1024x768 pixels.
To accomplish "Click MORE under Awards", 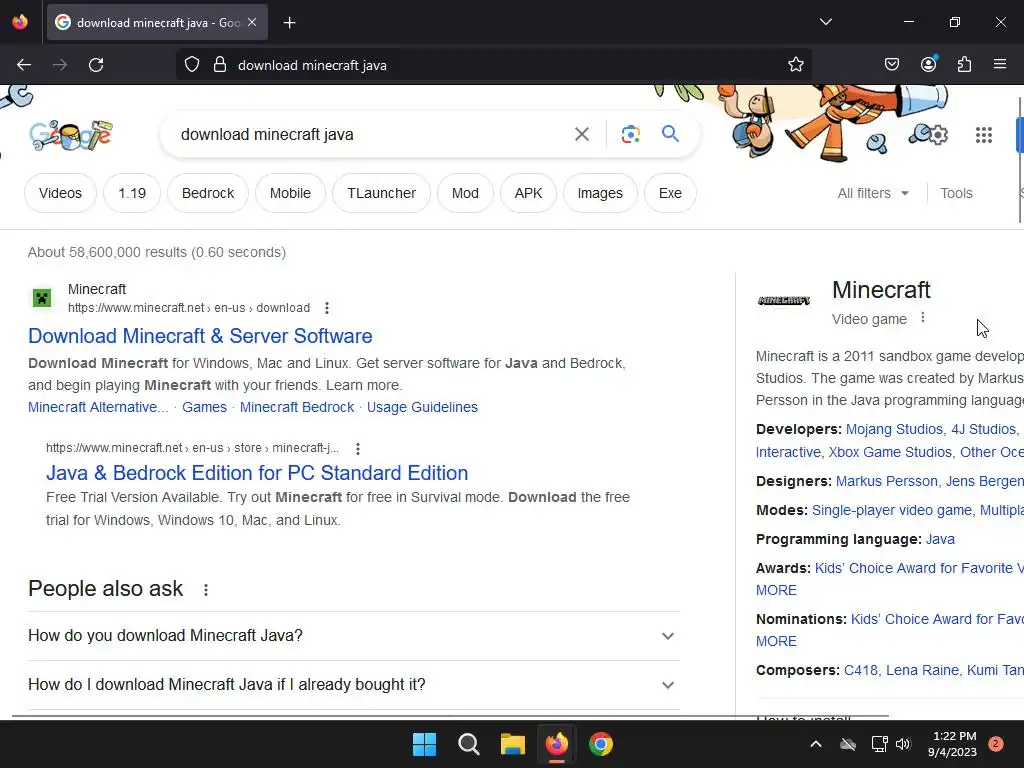I will tap(776, 590).
